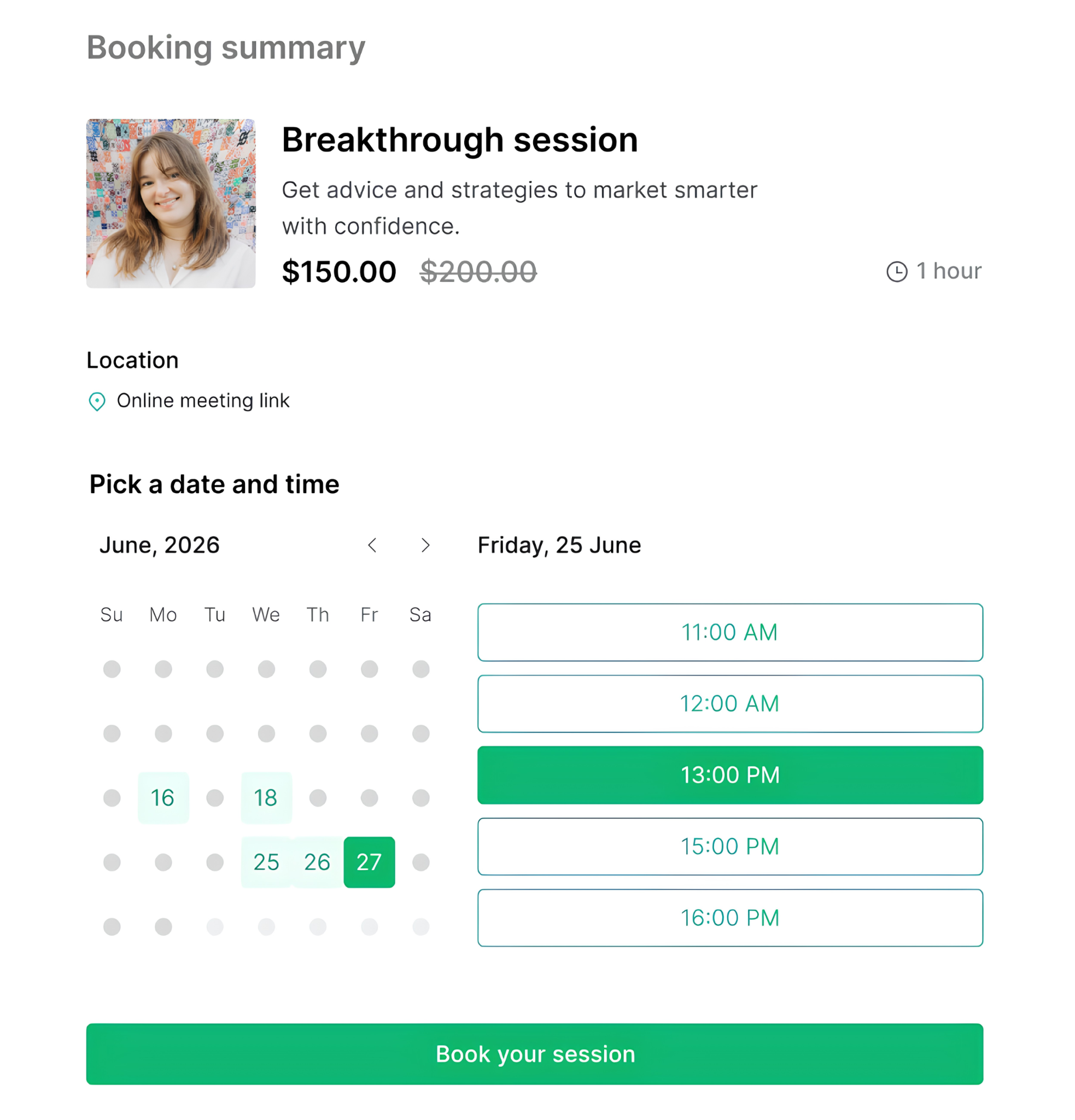Select the 12:00 AM time slot

click(x=731, y=704)
